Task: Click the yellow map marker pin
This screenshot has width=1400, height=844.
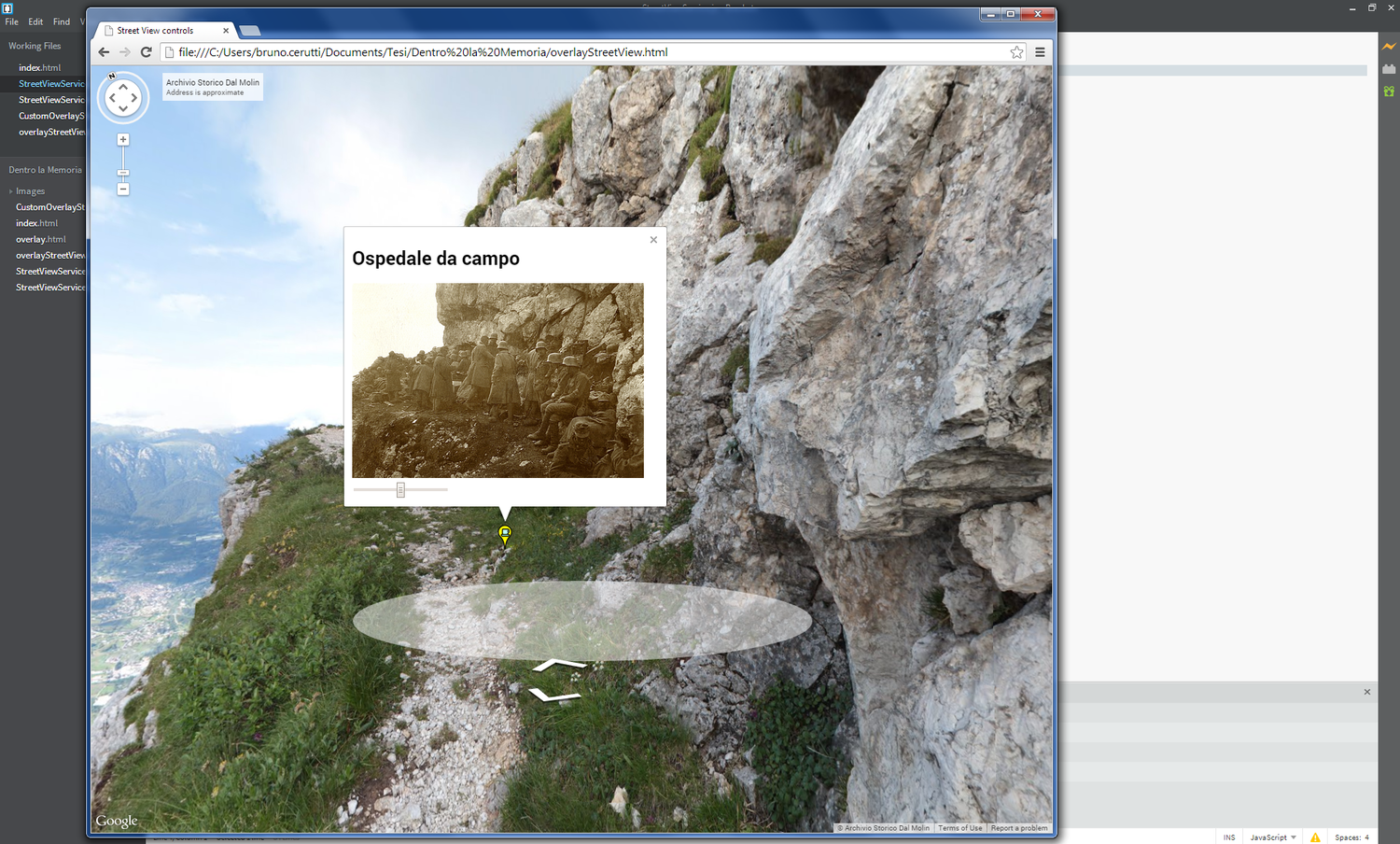Action: [505, 535]
